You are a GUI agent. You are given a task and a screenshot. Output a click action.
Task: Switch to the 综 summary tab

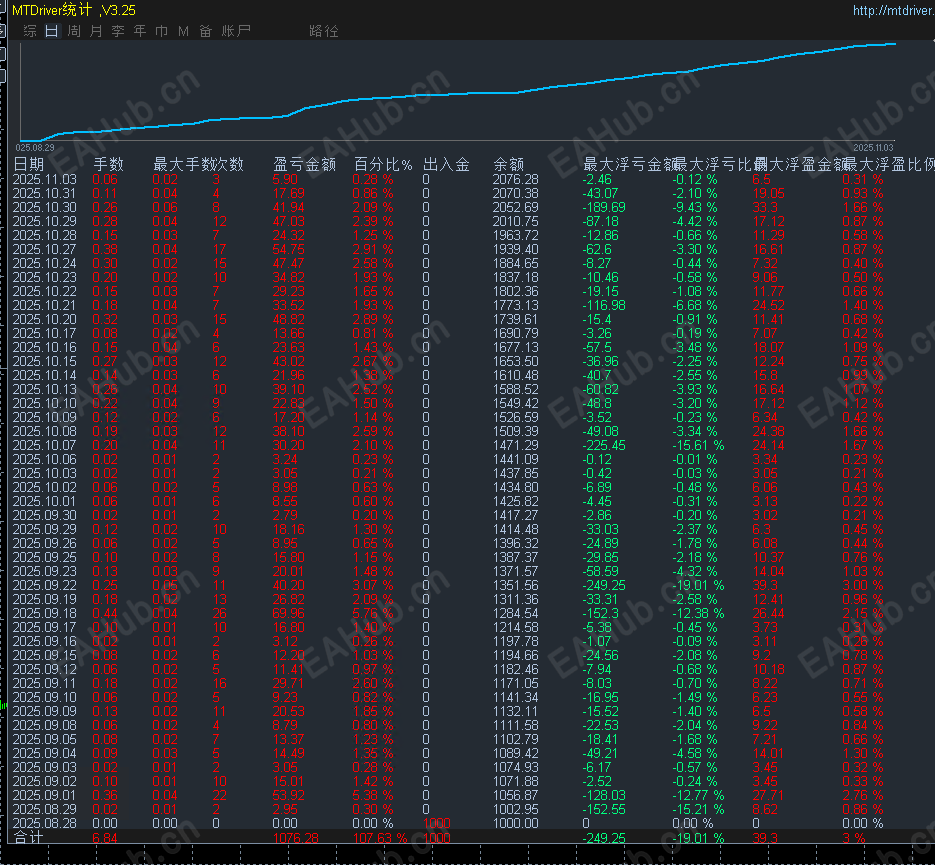tap(30, 31)
